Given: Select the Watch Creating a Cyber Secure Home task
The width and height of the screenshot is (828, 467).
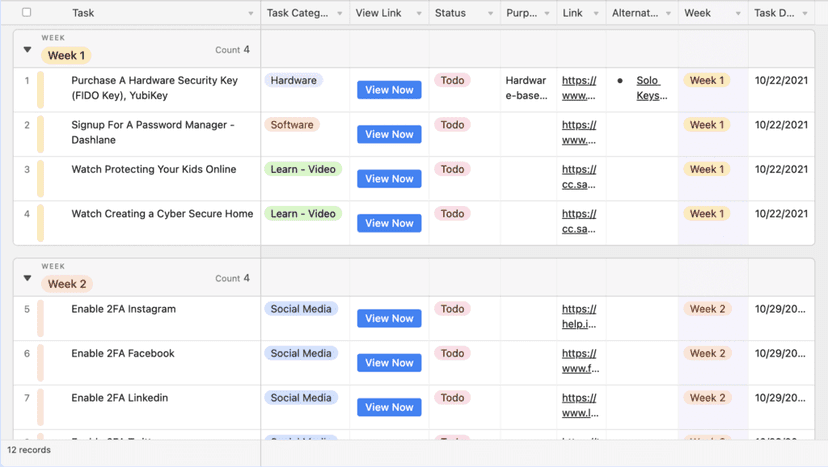Looking at the screenshot, I should click(x=162, y=213).
